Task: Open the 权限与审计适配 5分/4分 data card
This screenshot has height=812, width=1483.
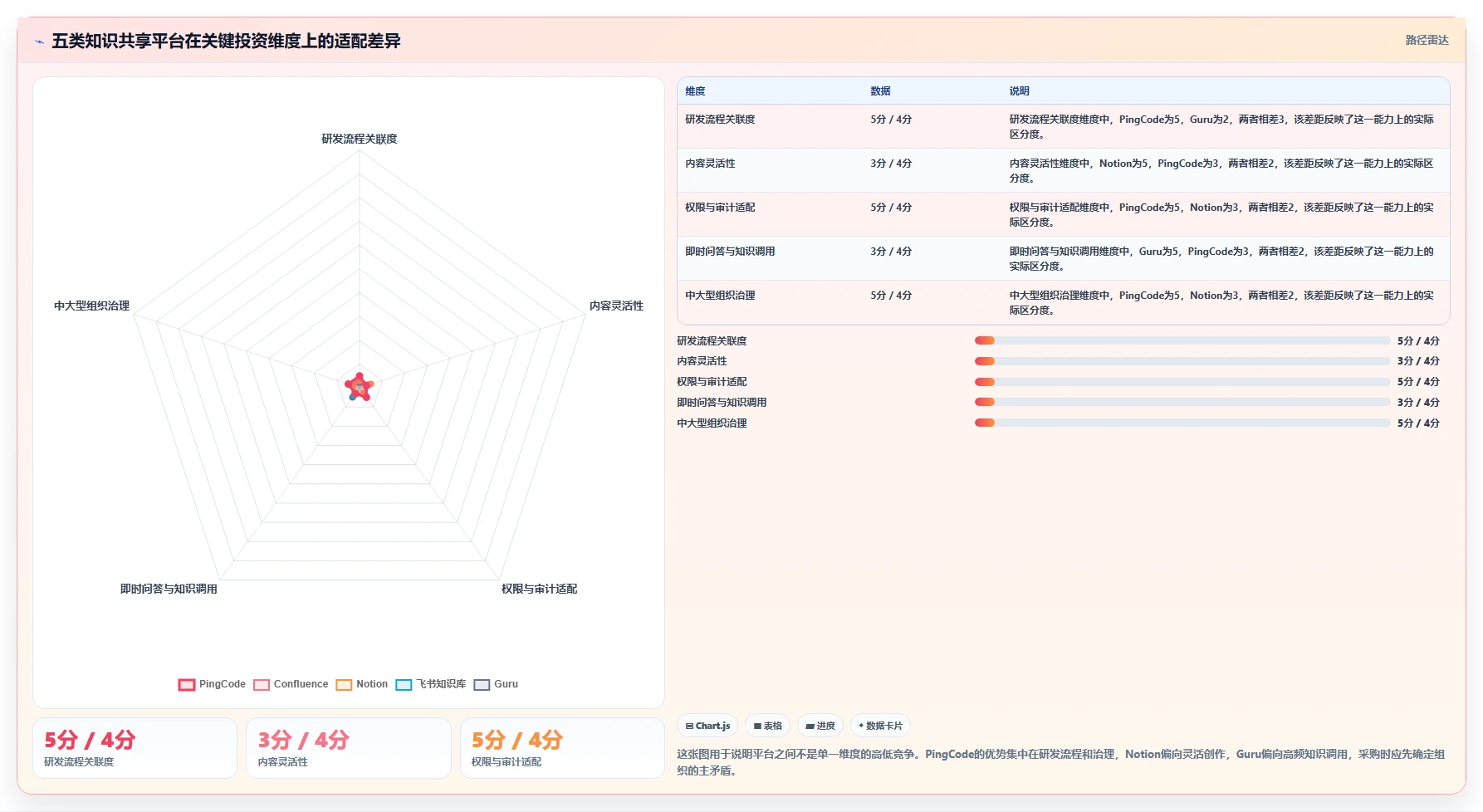Action: coord(562,748)
